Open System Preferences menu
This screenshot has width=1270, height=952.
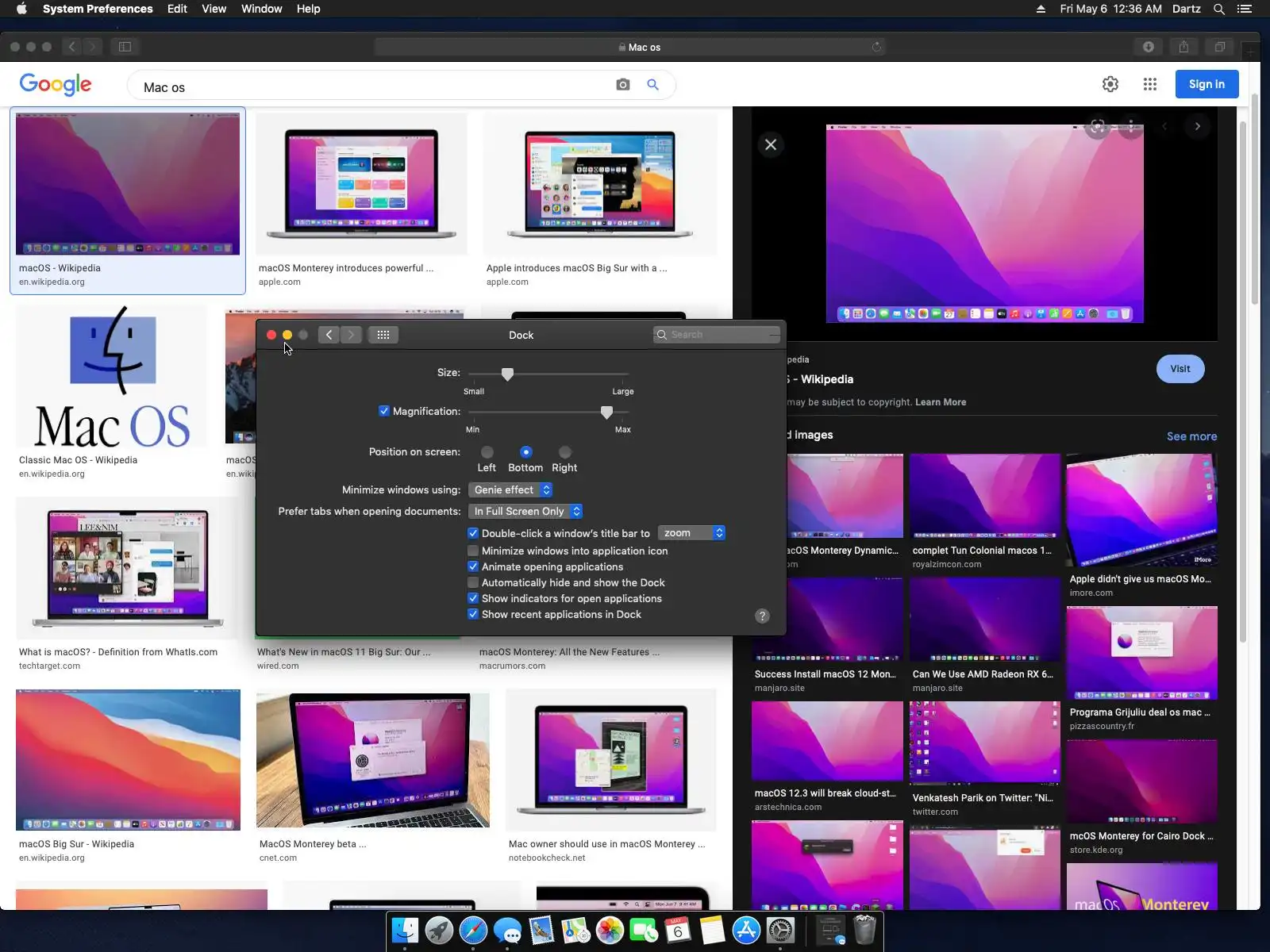coord(98,10)
